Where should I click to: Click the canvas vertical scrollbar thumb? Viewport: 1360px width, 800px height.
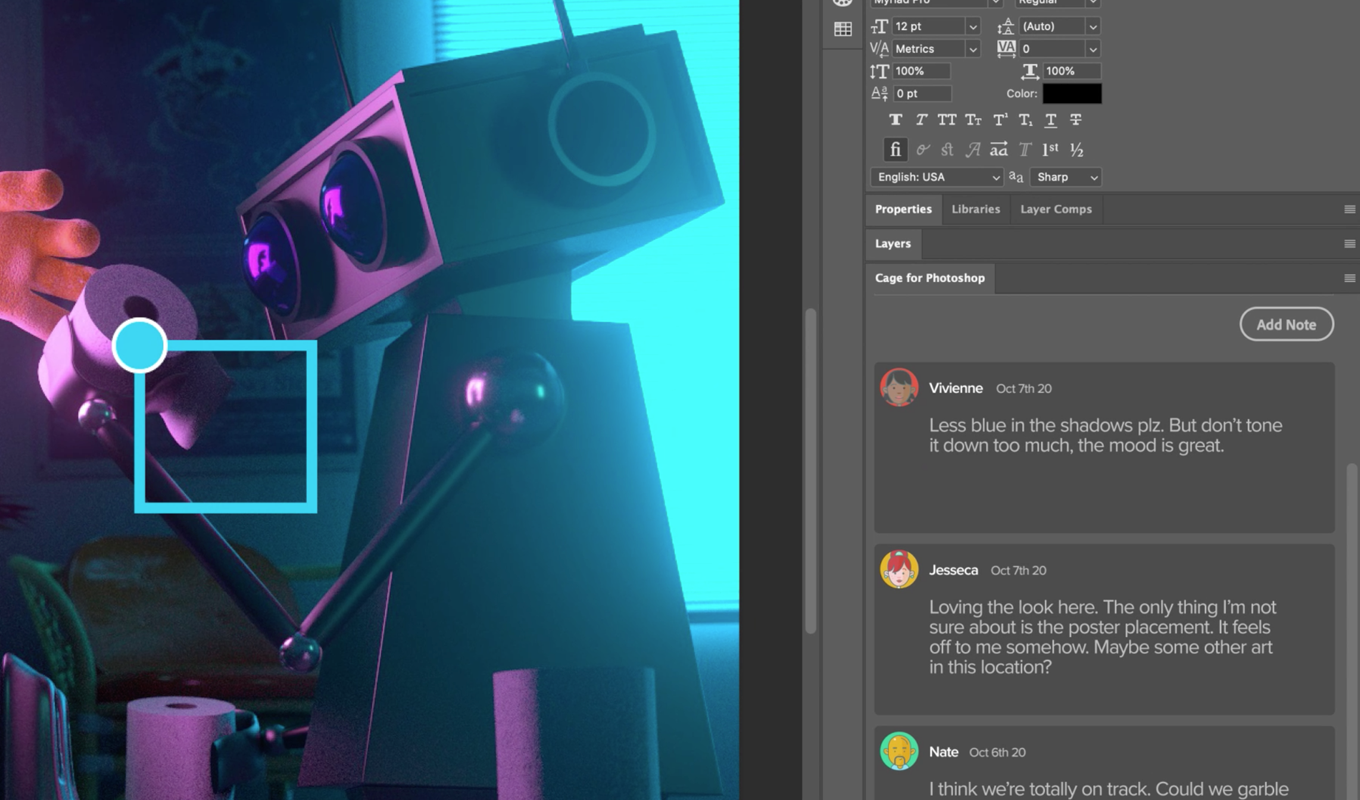[809, 470]
